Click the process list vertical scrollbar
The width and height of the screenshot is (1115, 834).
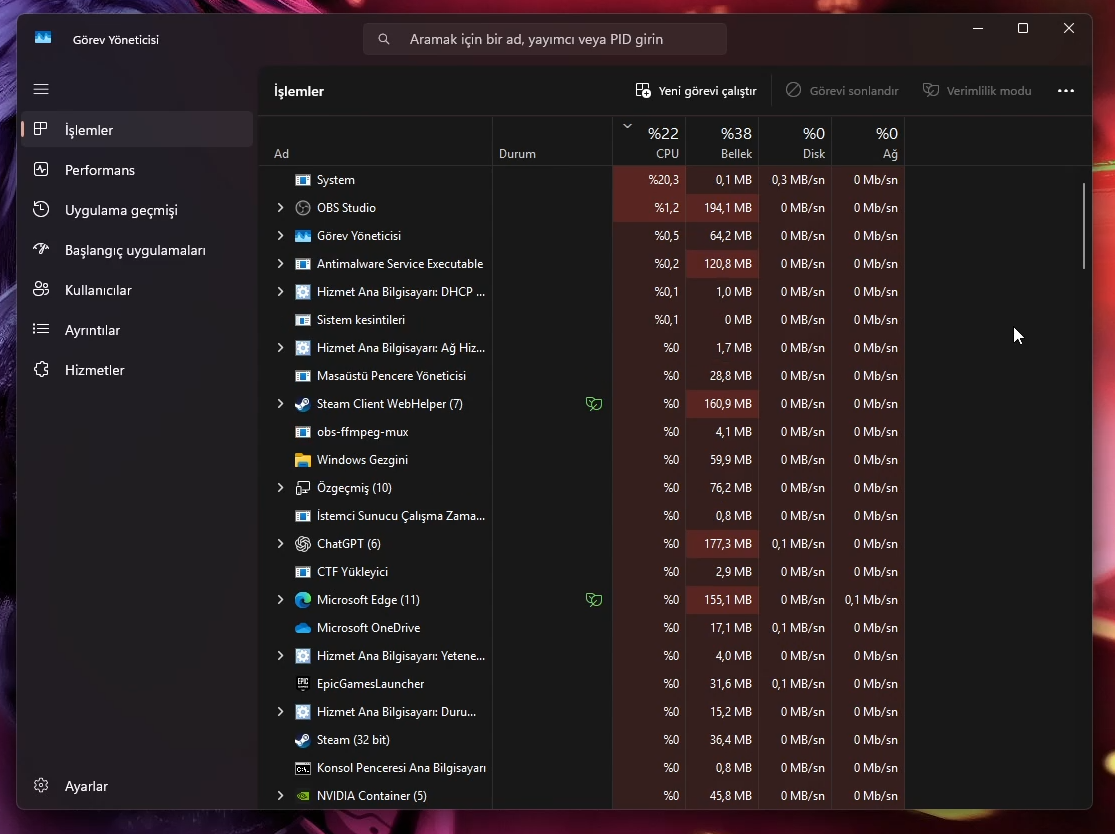point(1084,226)
